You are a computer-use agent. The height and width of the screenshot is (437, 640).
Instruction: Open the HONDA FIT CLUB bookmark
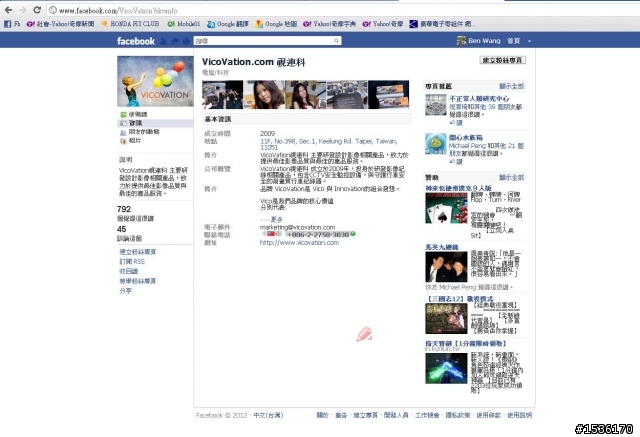pos(130,24)
